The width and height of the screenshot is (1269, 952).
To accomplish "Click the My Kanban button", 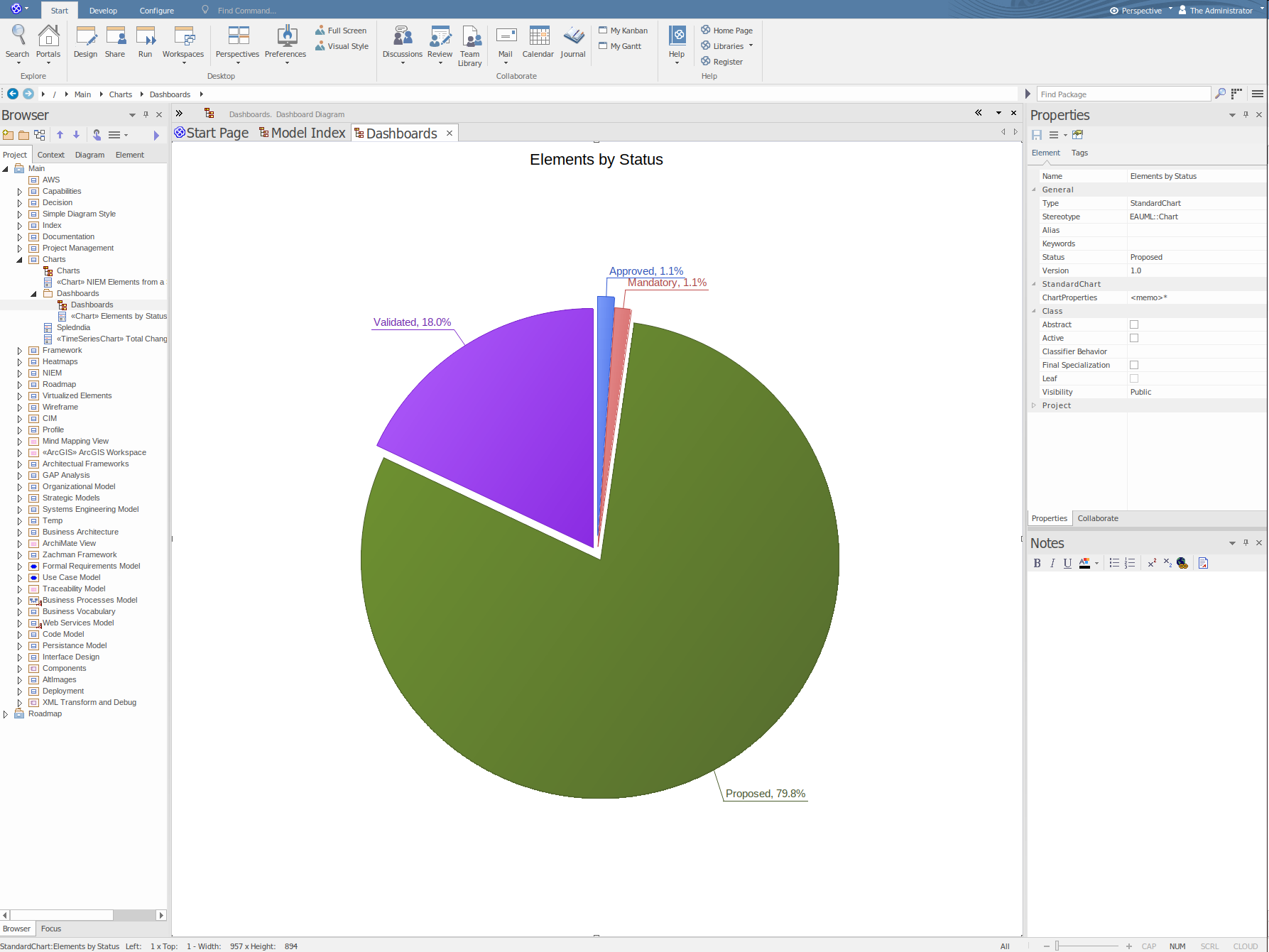I will point(623,31).
